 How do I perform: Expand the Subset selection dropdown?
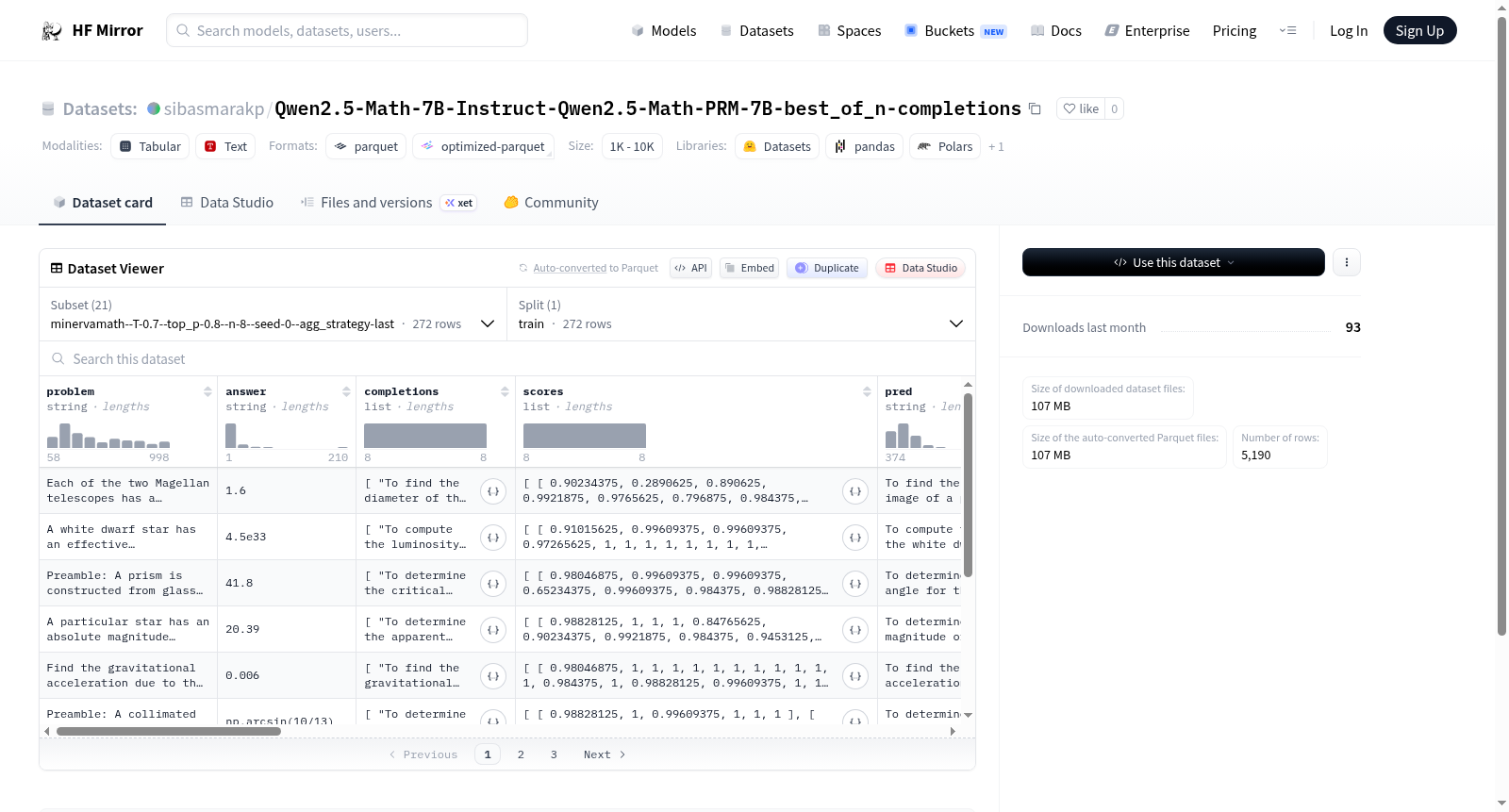(273, 314)
